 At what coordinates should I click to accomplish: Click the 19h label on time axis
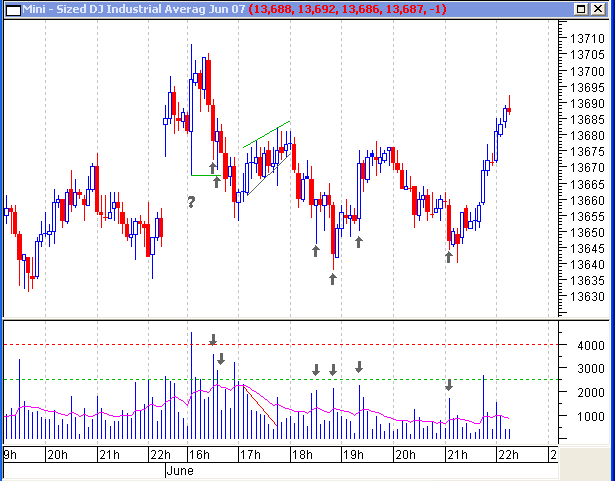[353, 455]
